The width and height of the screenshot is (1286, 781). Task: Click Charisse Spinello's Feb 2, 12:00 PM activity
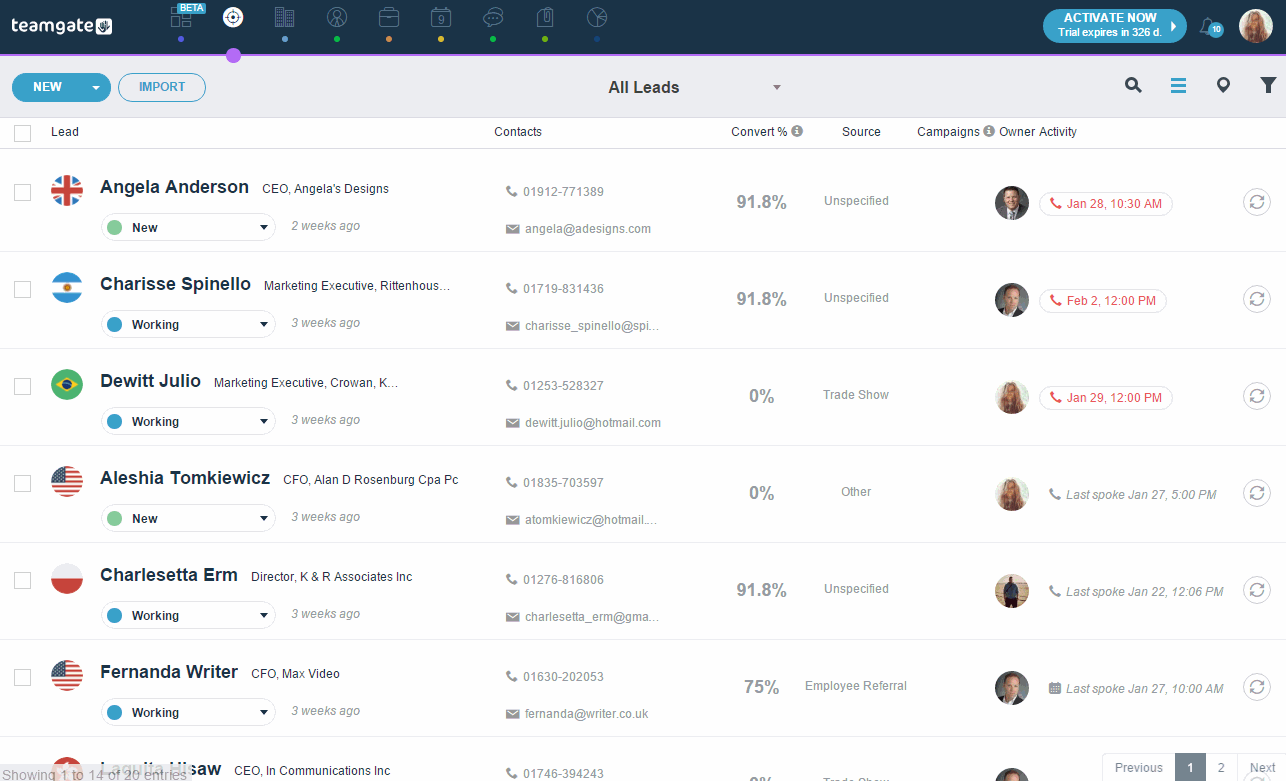pyautogui.click(x=1103, y=301)
